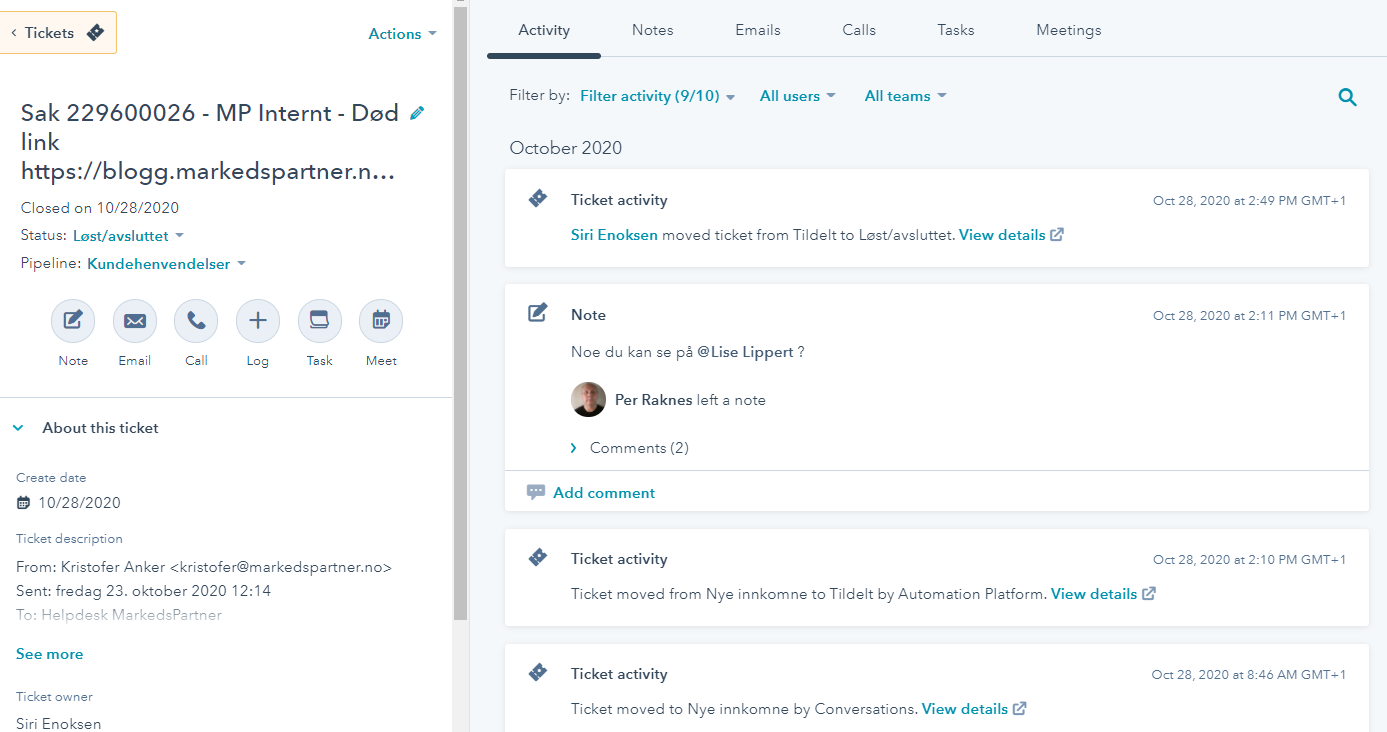Compose Email via envelope icon

[x=135, y=321]
